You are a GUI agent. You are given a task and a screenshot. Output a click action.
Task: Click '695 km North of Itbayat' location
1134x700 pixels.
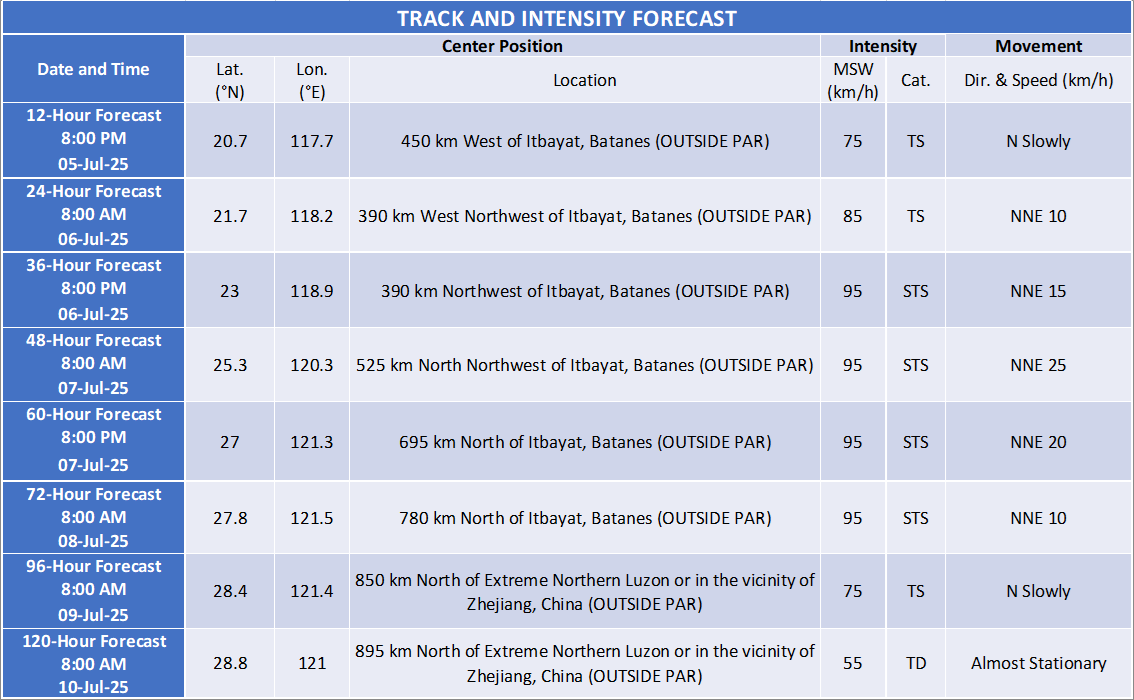coord(584,442)
